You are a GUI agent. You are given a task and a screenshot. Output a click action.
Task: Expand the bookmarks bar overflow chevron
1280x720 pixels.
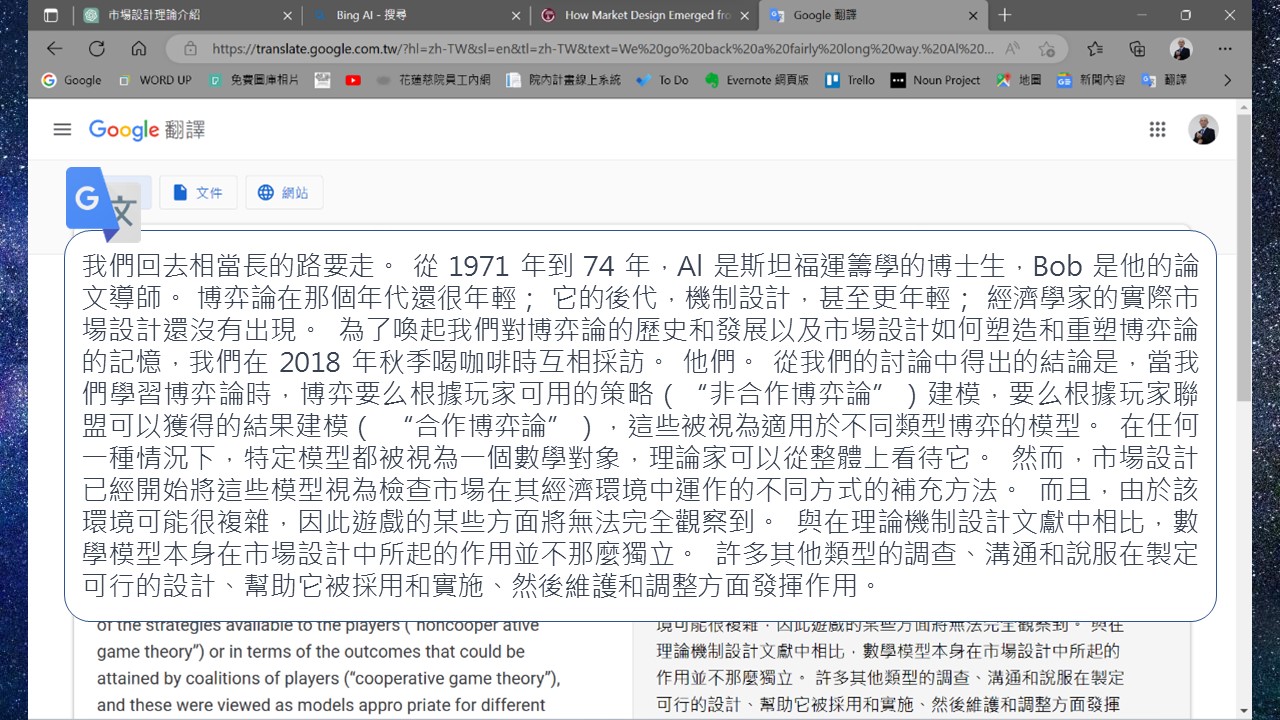[1227, 80]
